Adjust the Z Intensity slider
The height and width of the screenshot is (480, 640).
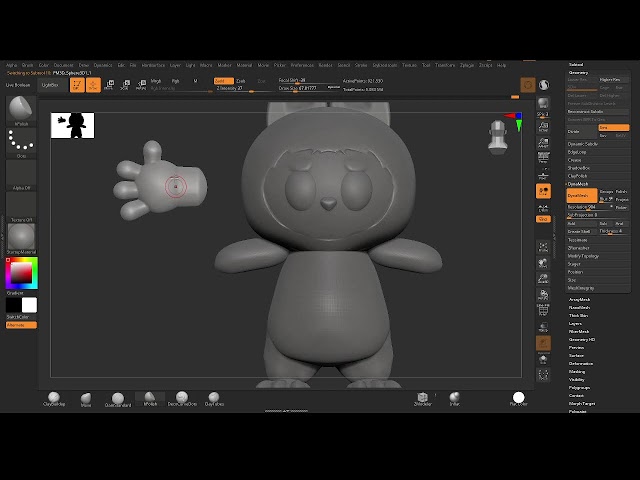[242, 89]
